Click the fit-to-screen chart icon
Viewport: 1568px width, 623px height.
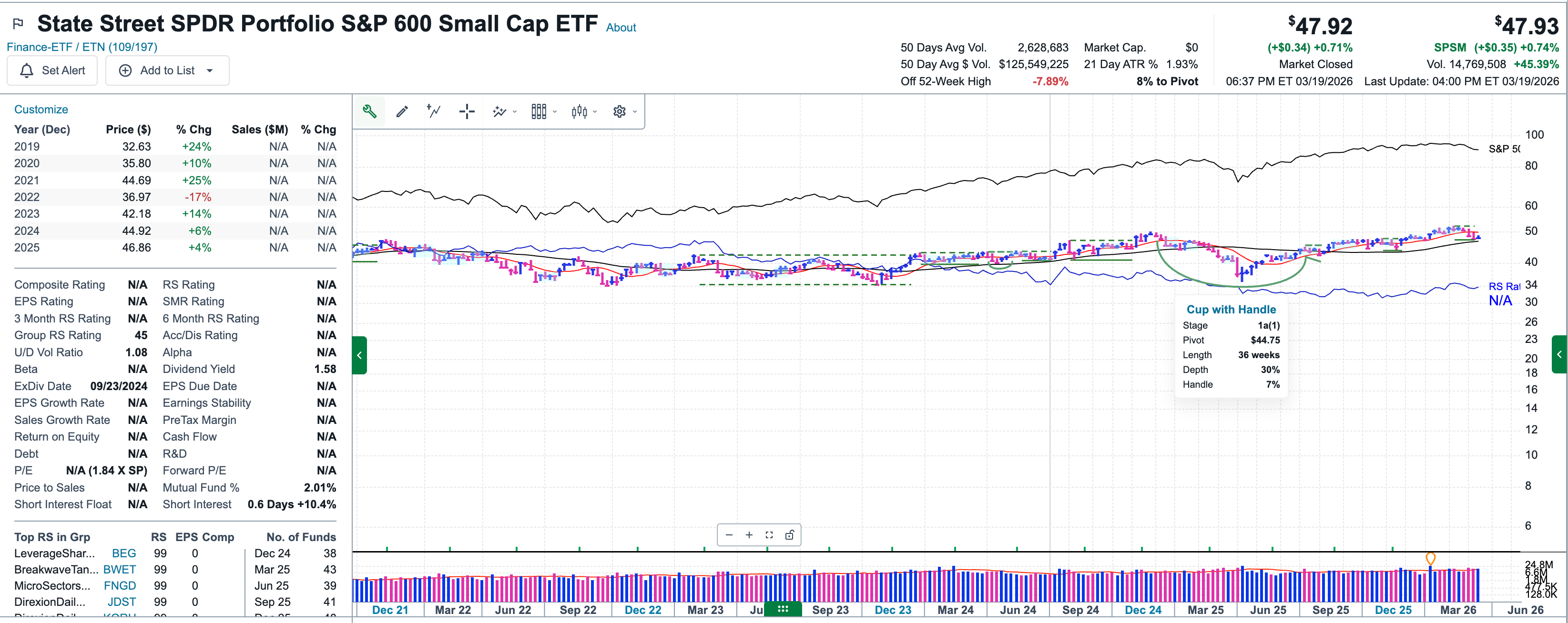[769, 535]
